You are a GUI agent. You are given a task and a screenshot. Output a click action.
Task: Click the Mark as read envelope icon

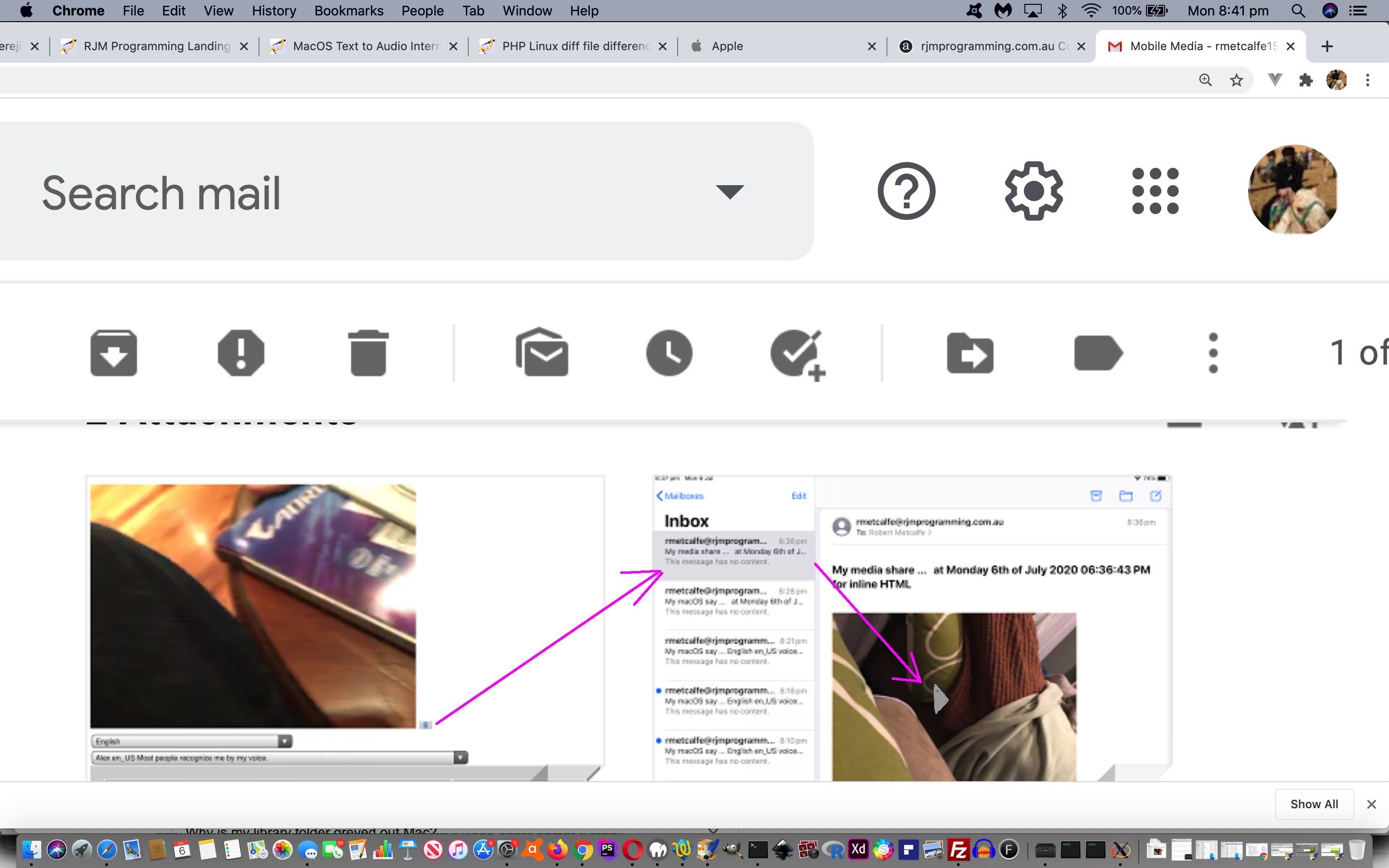[x=541, y=352]
